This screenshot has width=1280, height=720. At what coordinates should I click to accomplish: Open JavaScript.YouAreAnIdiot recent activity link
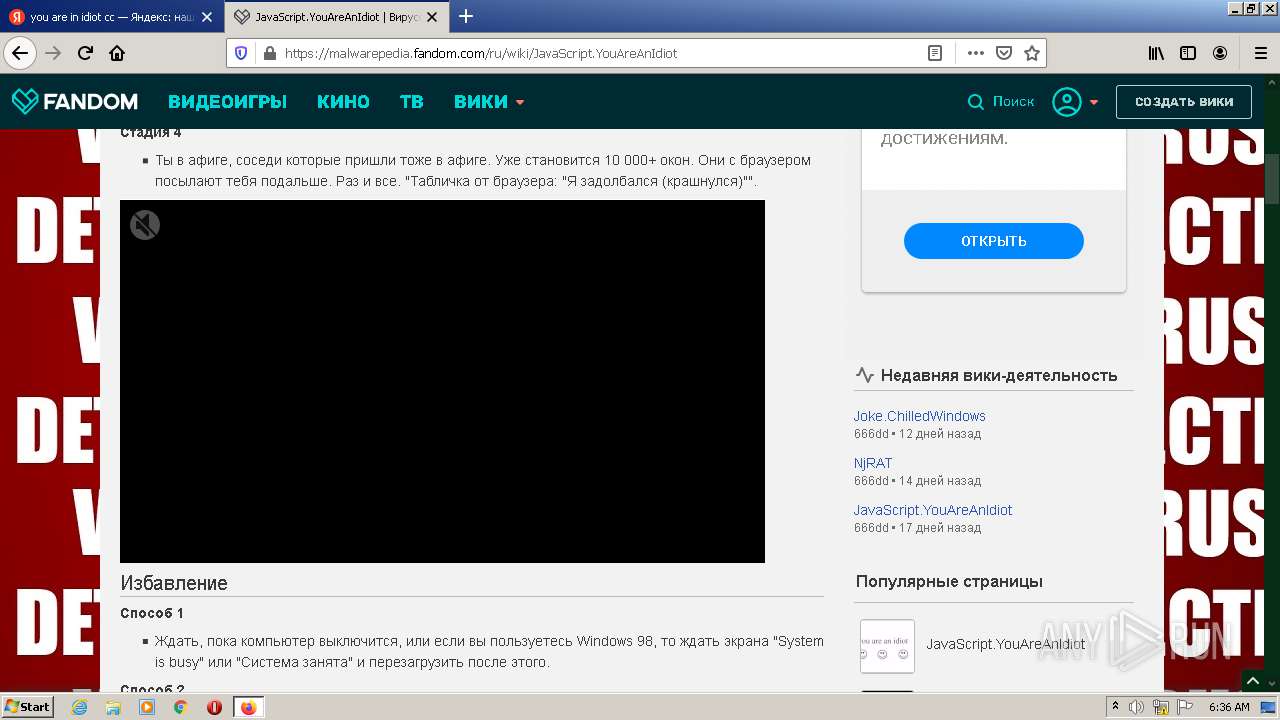pos(933,510)
